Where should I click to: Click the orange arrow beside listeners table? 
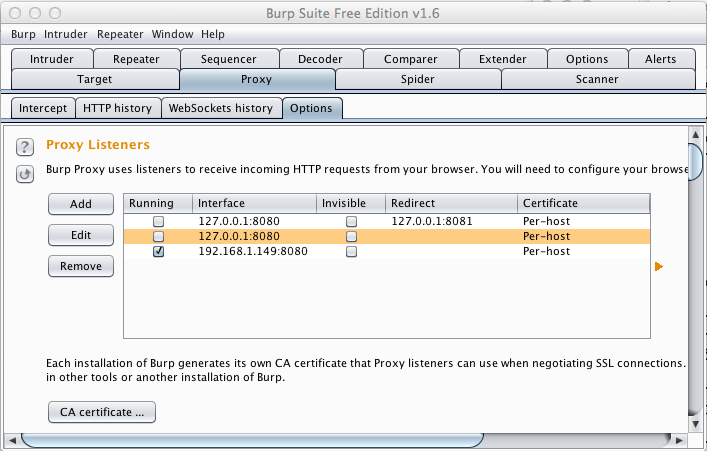[x=658, y=266]
